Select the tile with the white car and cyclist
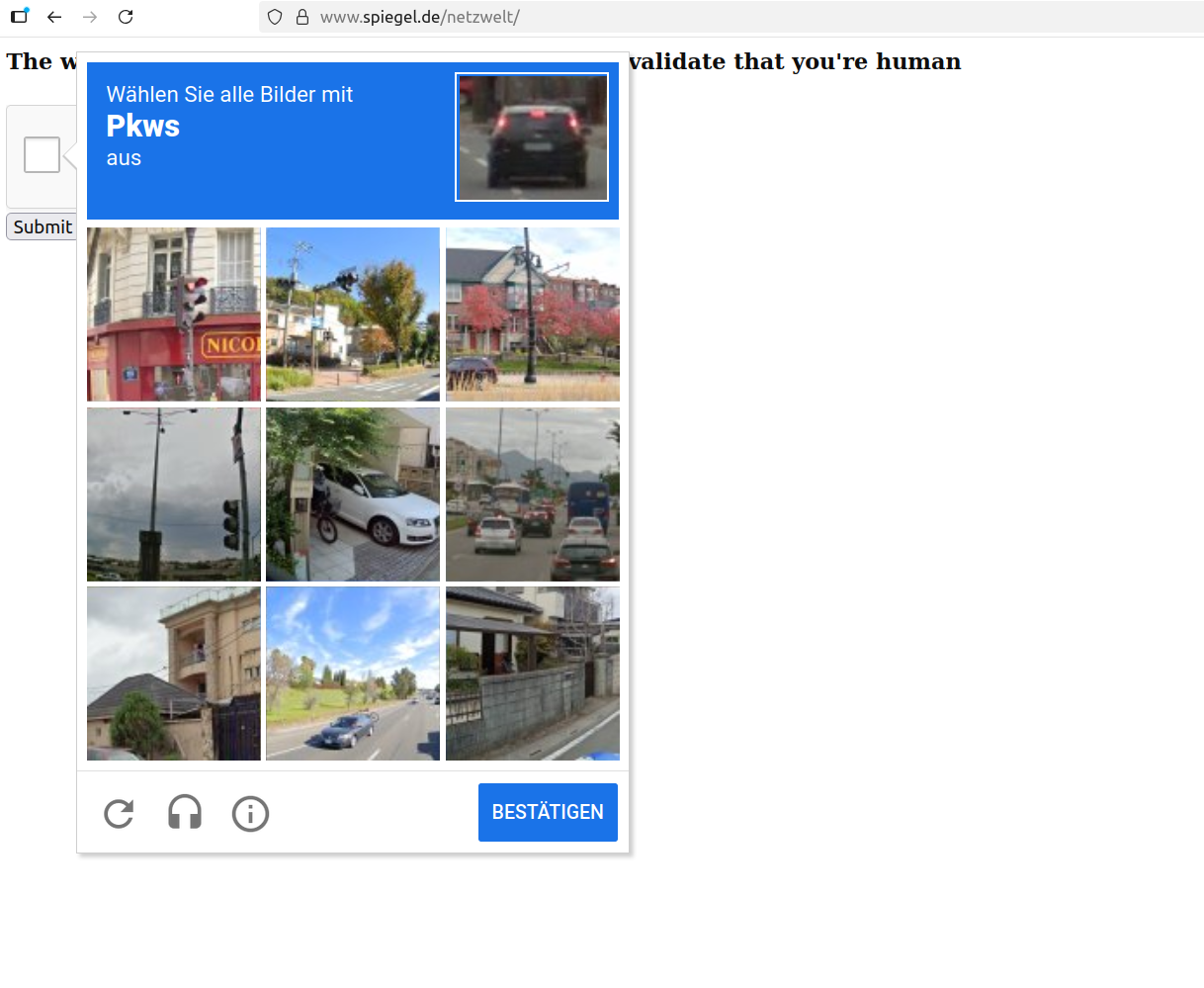This screenshot has height=988, width=1204. (x=353, y=494)
